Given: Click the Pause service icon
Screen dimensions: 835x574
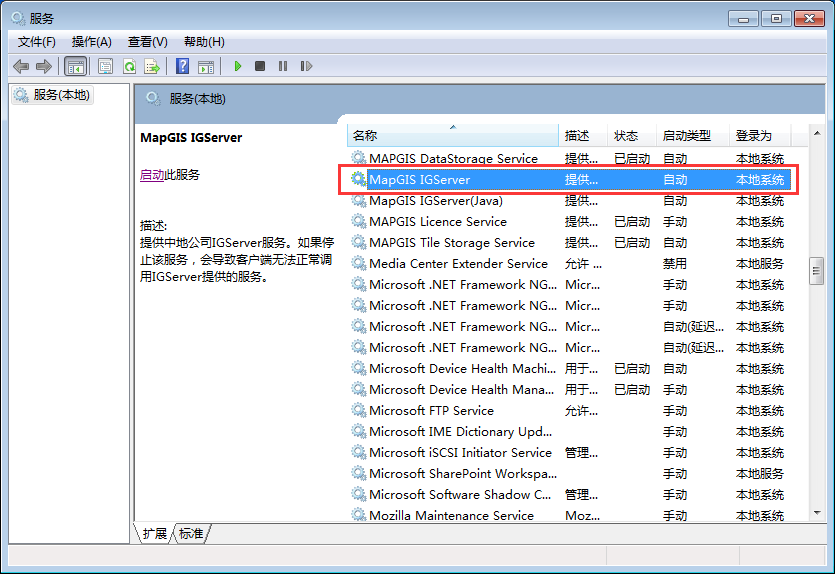Looking at the screenshot, I should [x=283, y=66].
